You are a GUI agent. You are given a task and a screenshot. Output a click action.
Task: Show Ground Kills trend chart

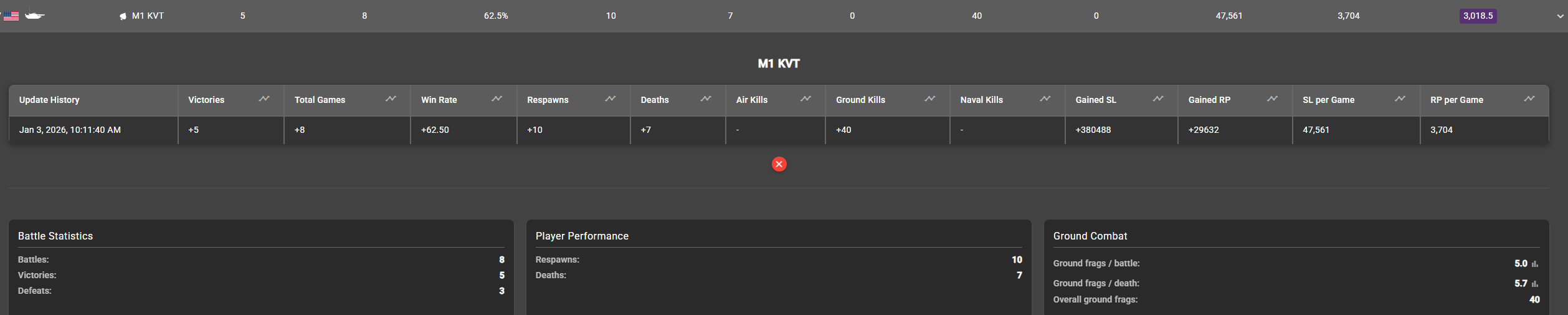pyautogui.click(x=929, y=99)
